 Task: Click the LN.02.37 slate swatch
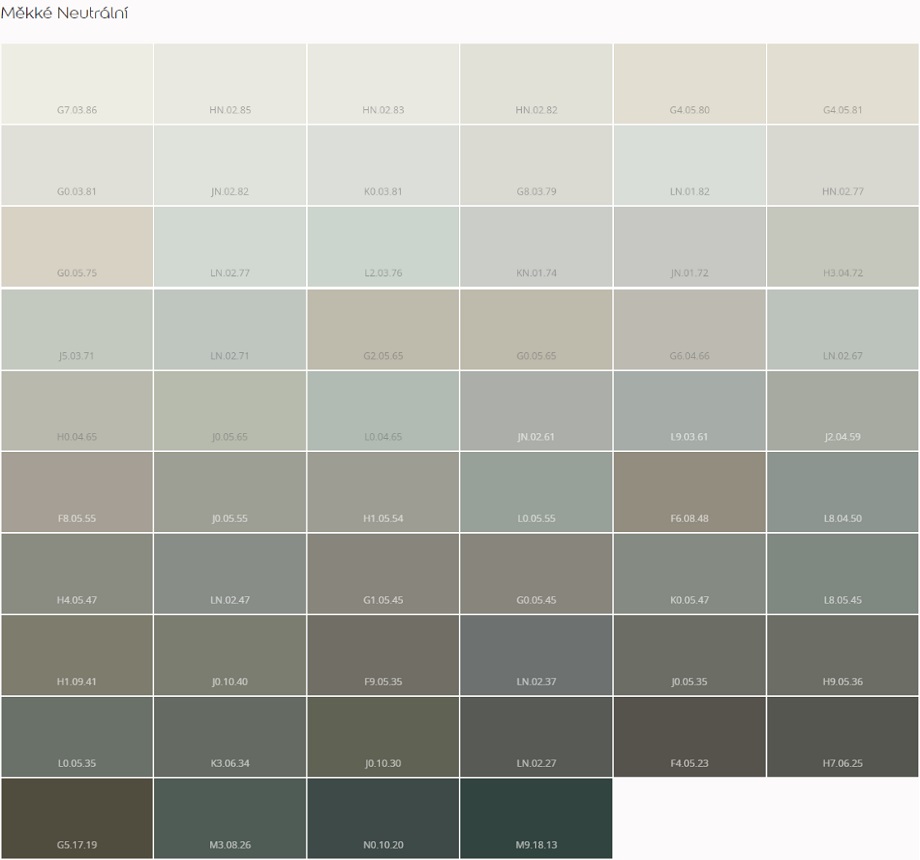[x=536, y=655]
